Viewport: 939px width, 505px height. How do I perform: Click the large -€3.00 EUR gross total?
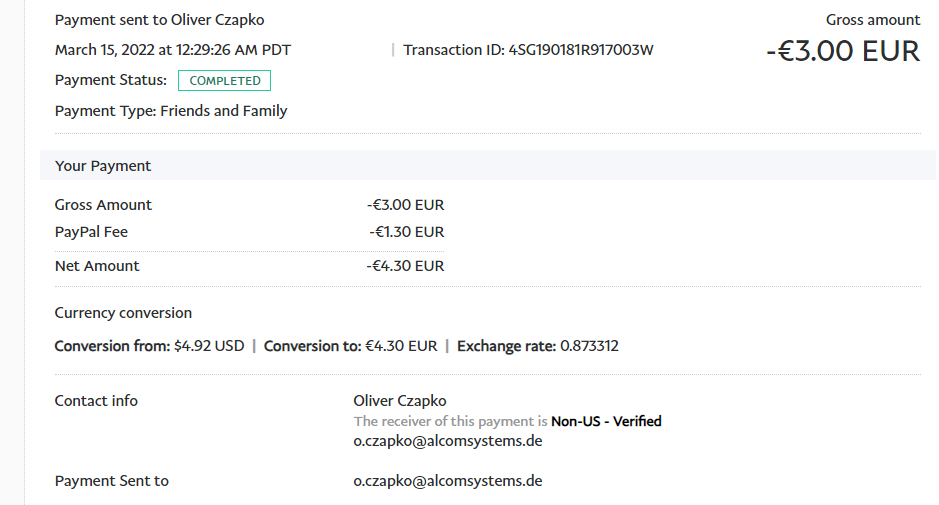pos(842,51)
